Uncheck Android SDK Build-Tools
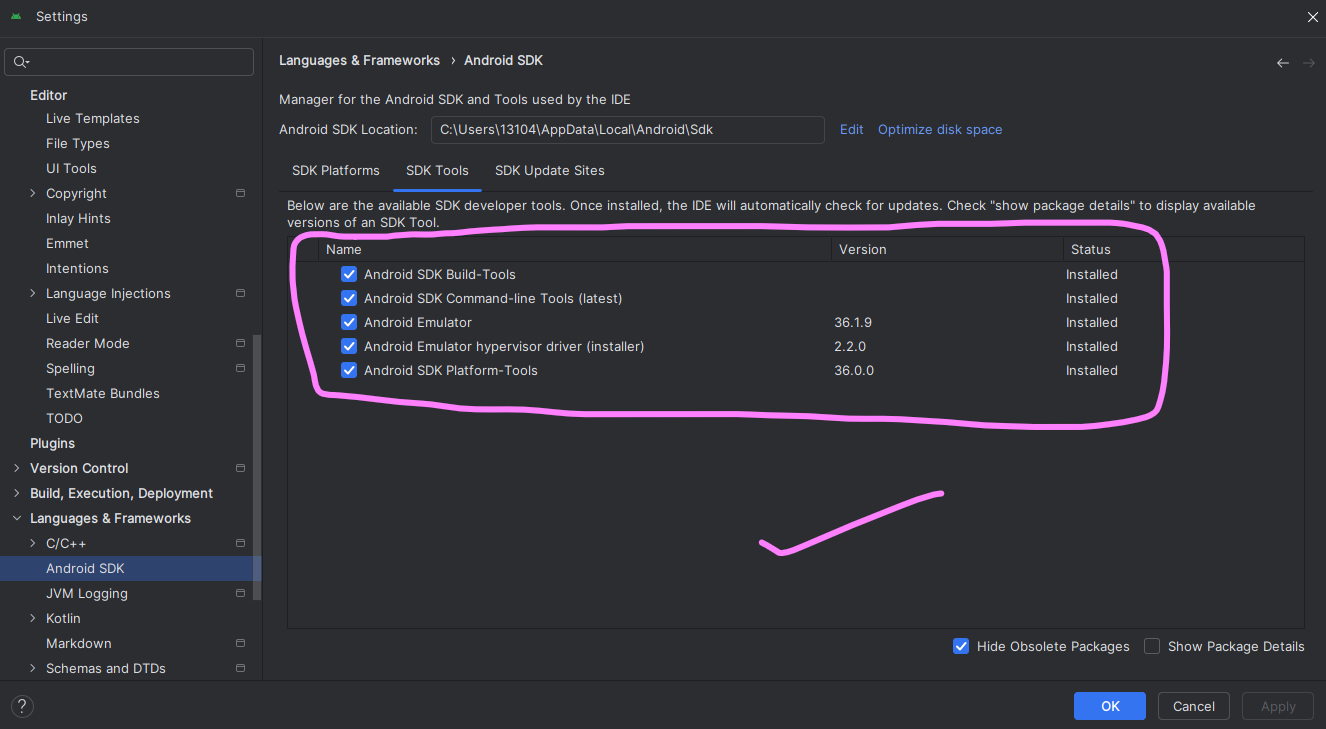Screen dimensions: 1326x729 pos(349,274)
